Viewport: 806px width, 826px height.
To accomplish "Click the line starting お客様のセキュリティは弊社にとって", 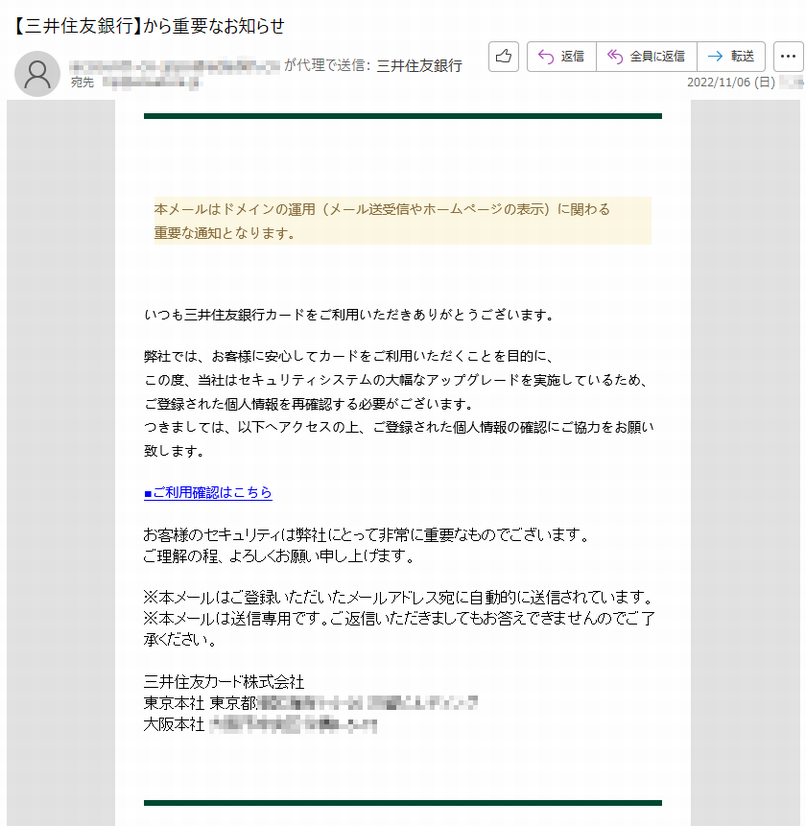I will tap(367, 535).
